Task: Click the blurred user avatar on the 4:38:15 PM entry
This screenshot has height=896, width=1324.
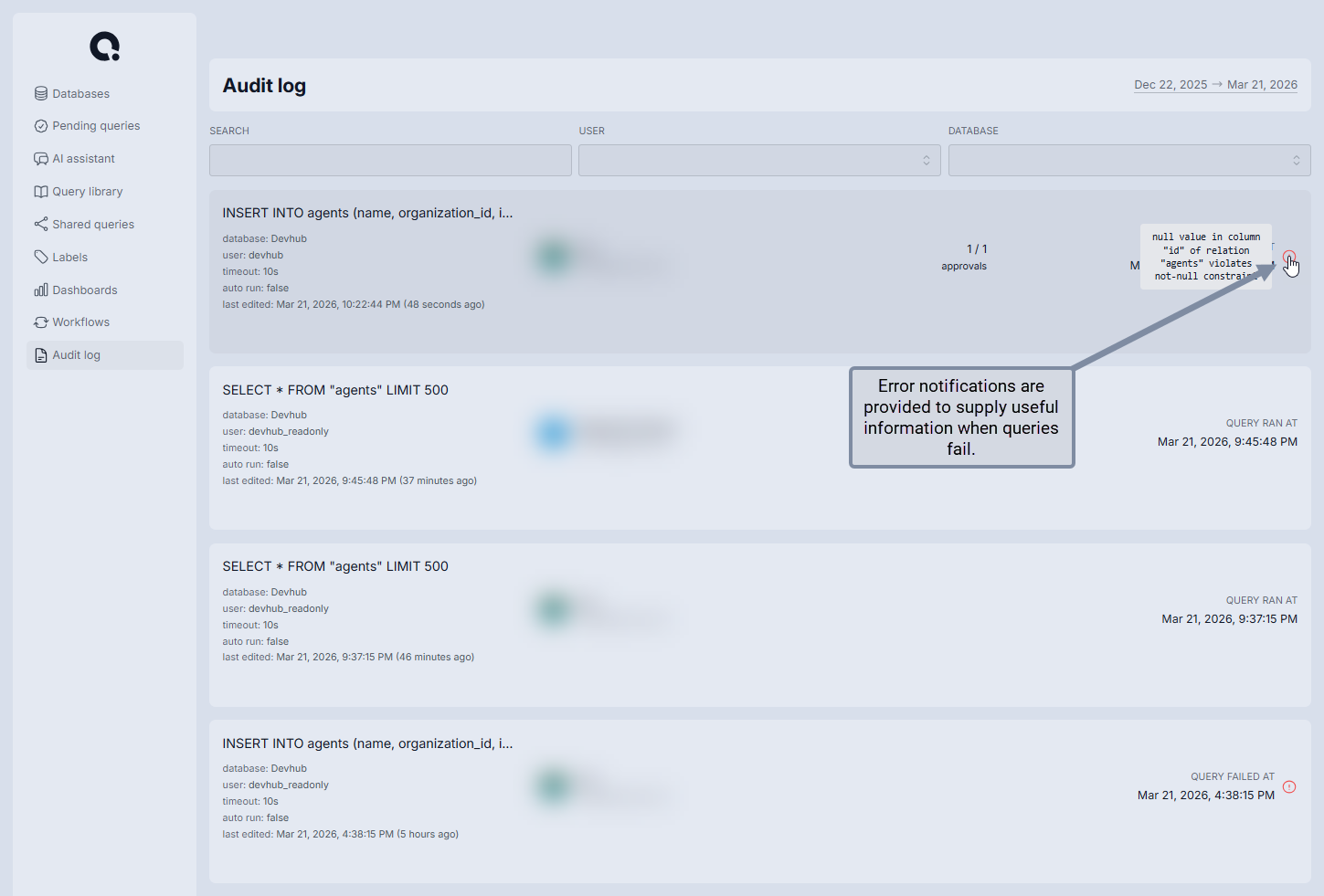Action: click(554, 785)
